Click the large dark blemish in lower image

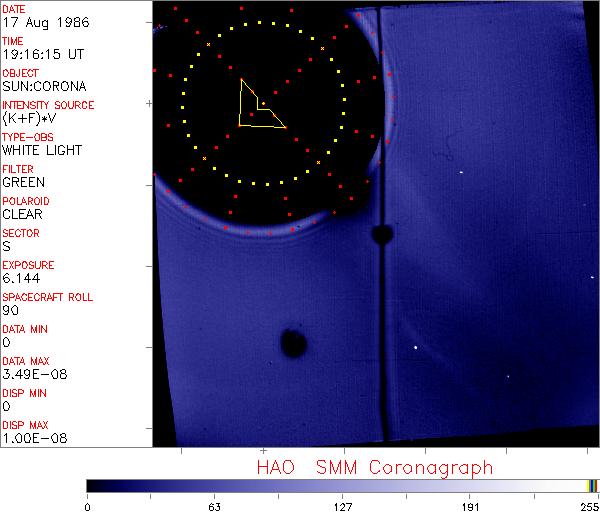click(x=293, y=343)
